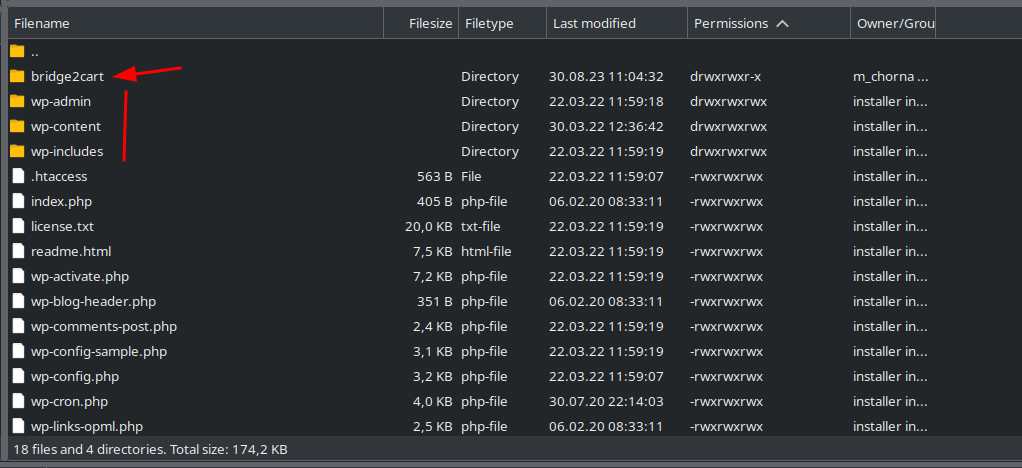Sort files by the Filetype column
The height and width of the screenshot is (468, 1022).
click(503, 23)
